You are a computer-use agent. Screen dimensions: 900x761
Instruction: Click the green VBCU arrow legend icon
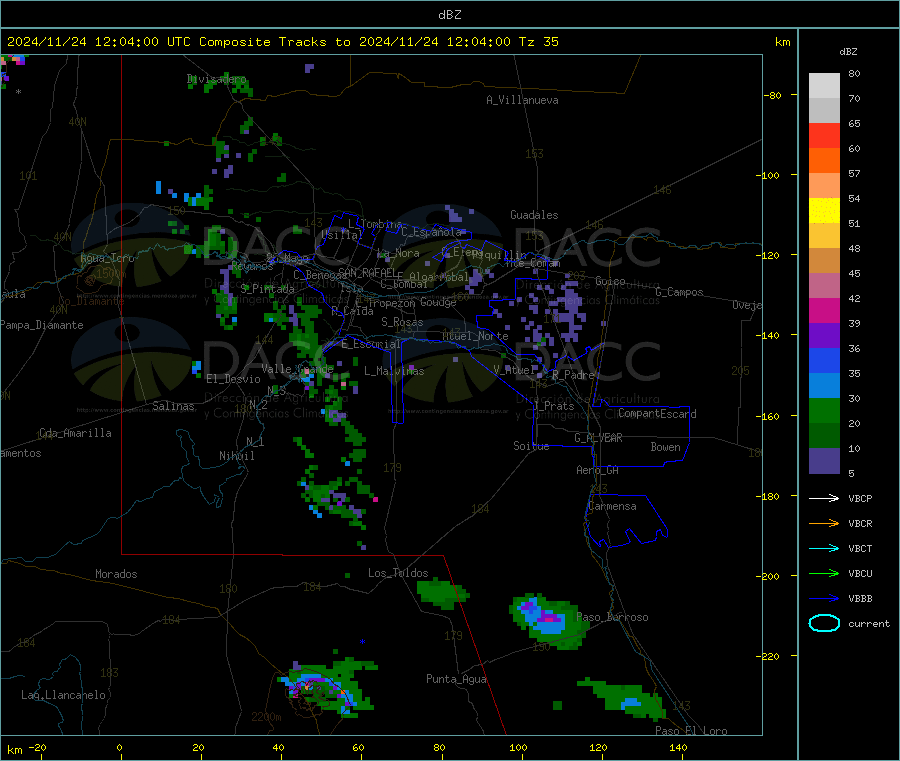tap(824, 573)
